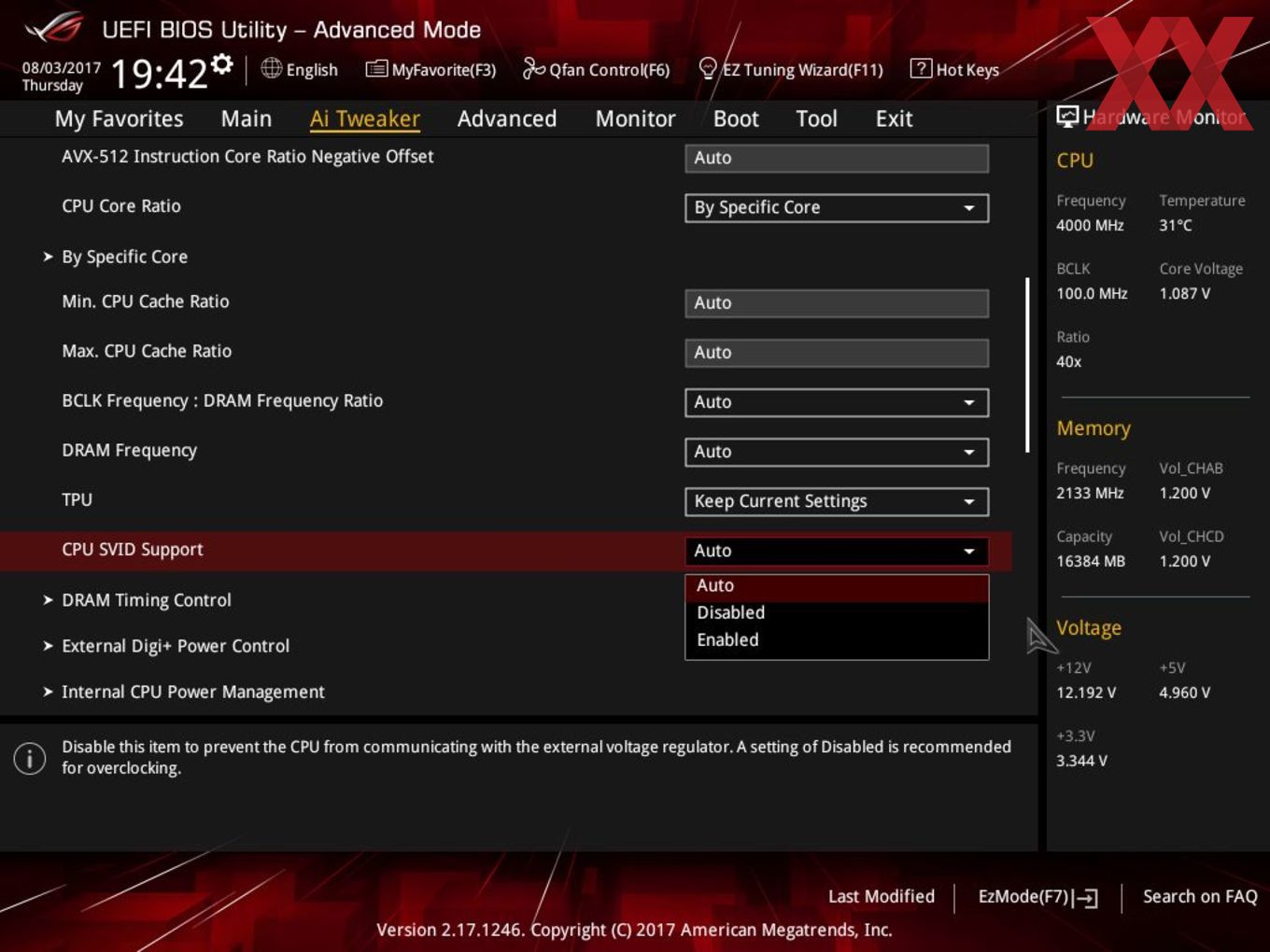Open MyFavorite(F3)
Viewport: 1270px width, 952px height.
click(430, 69)
